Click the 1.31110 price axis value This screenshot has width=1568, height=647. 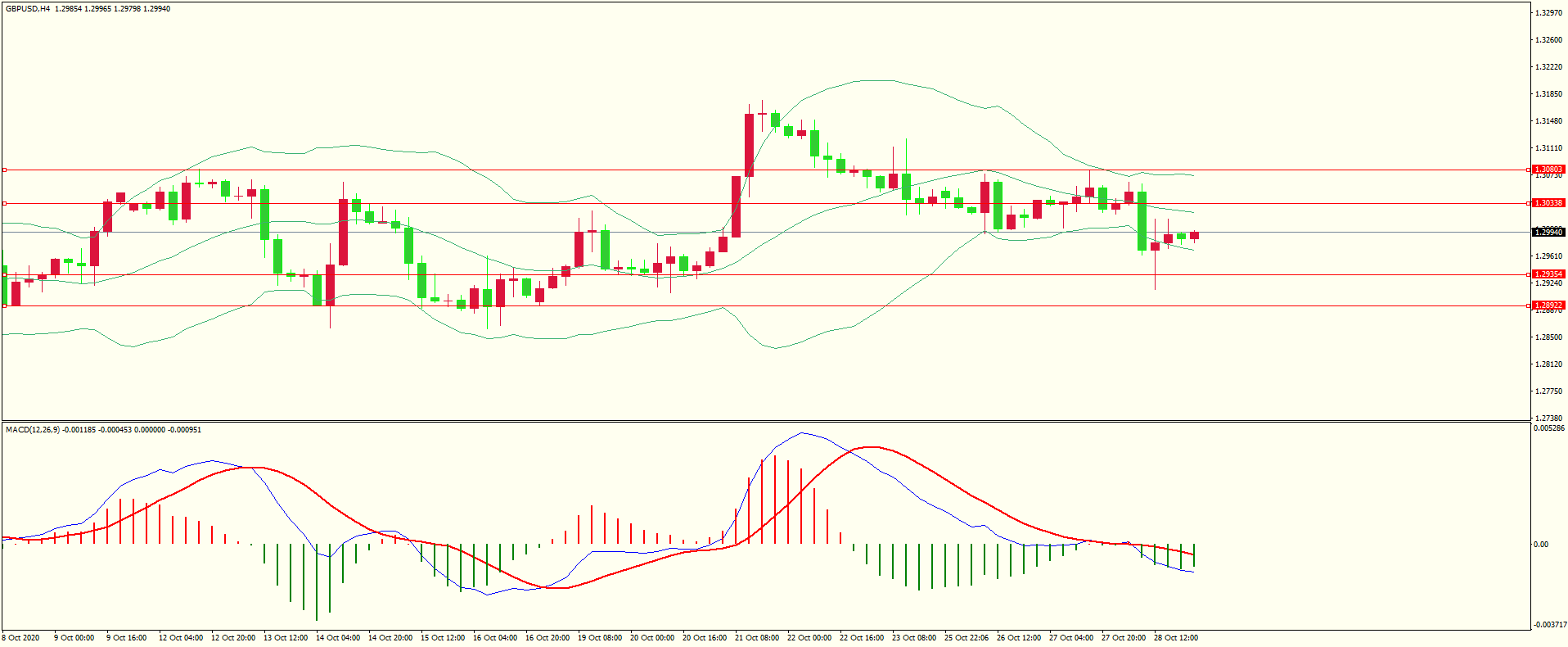coord(1549,148)
